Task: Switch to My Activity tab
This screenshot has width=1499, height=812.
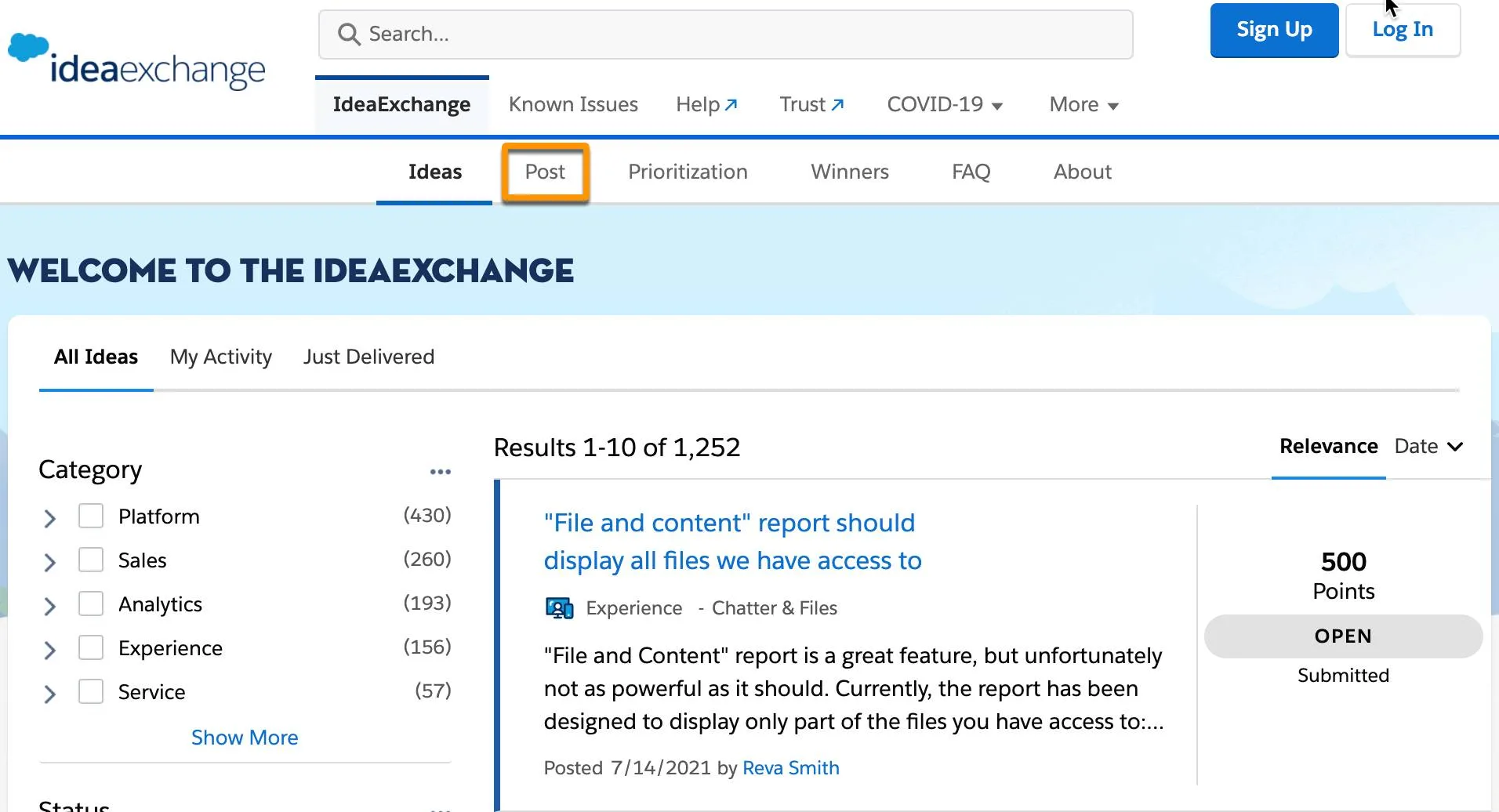Action: pos(220,357)
